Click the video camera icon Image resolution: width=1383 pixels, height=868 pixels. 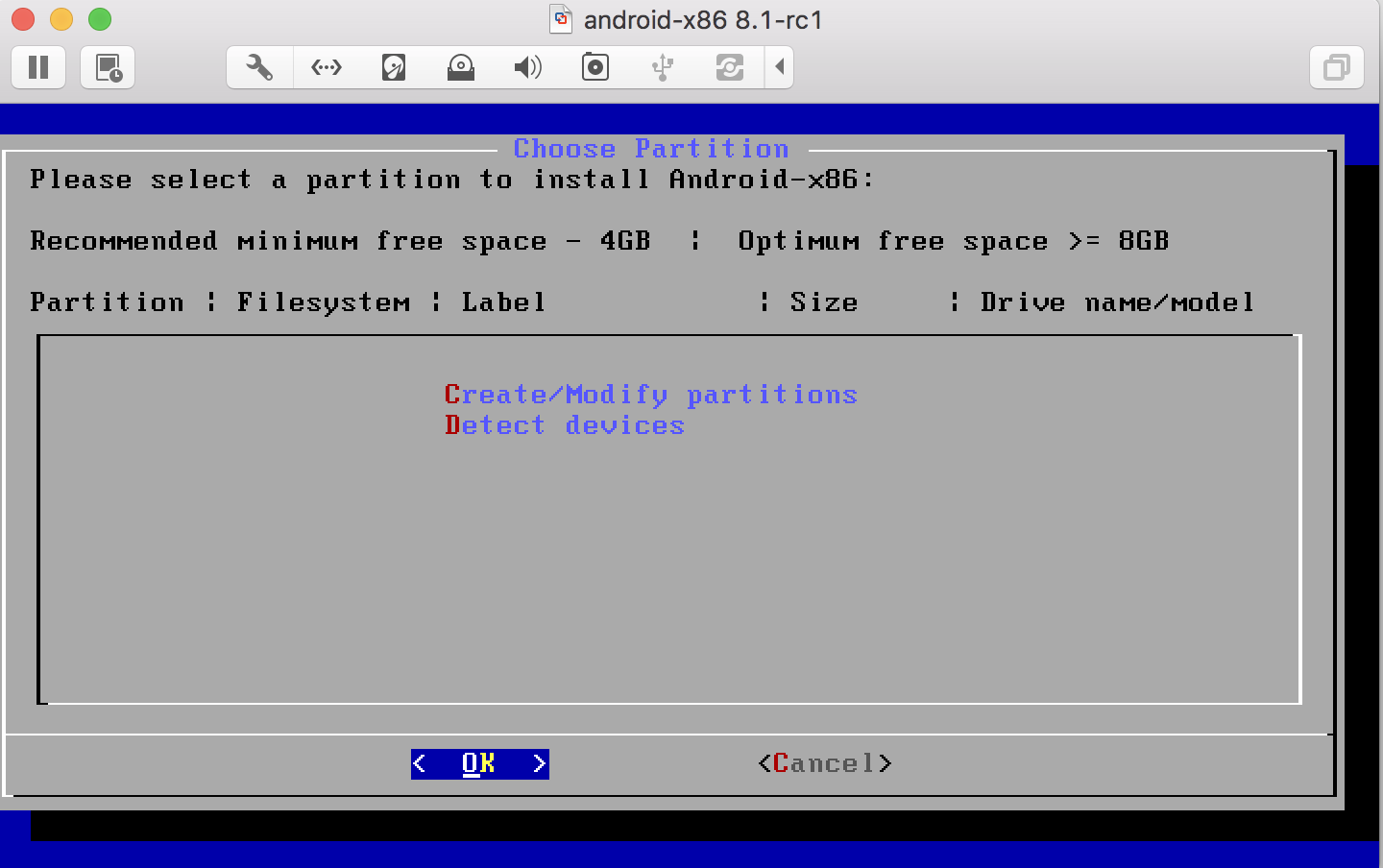[594, 67]
